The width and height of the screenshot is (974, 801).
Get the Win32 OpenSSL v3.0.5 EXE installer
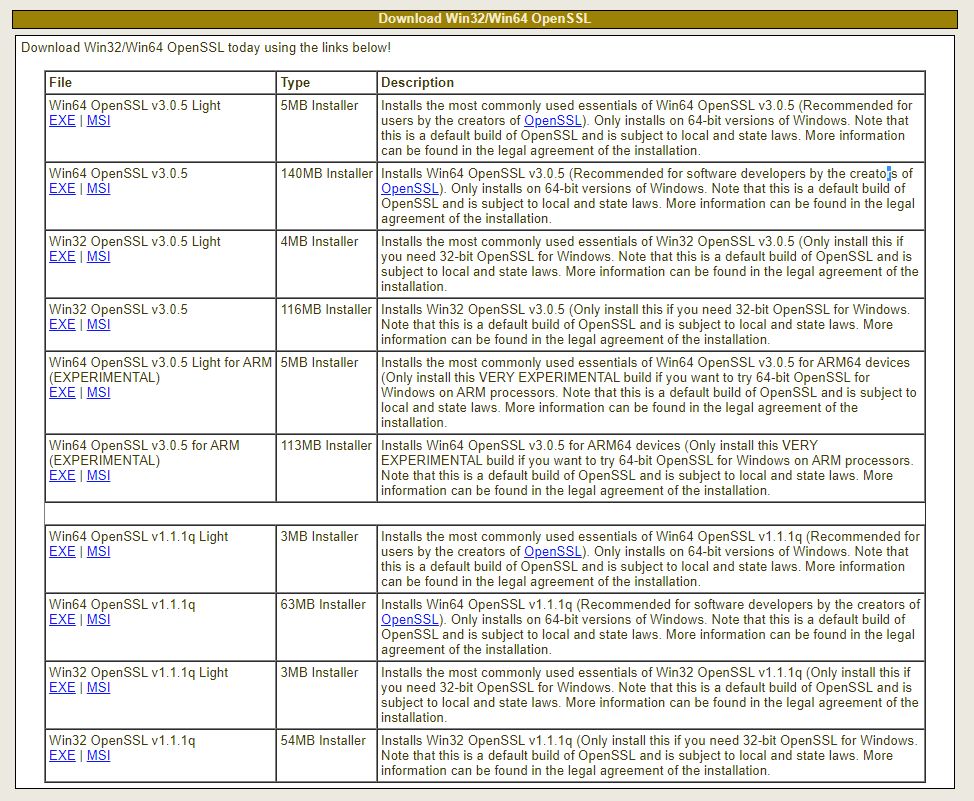pyautogui.click(x=62, y=325)
